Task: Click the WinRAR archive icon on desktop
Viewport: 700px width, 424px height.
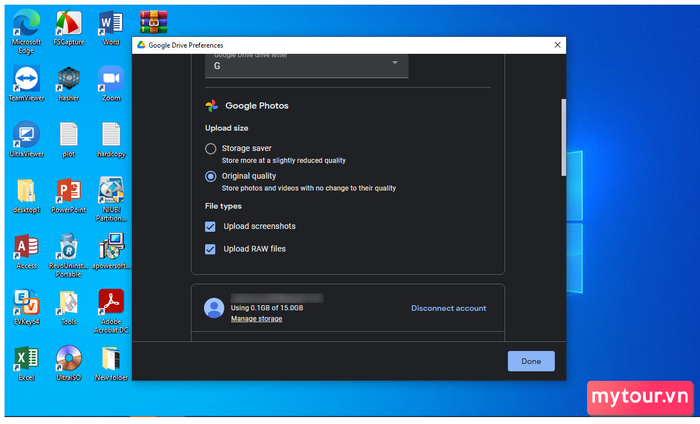Action: (154, 21)
